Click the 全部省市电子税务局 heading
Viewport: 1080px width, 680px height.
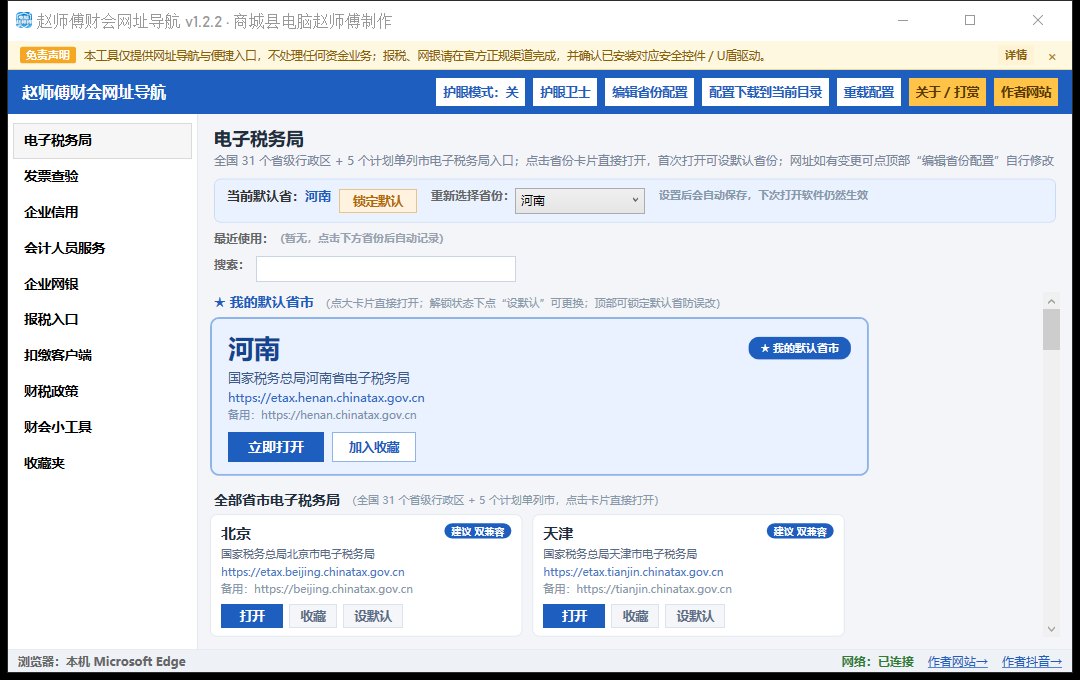pyautogui.click(x=277, y=500)
